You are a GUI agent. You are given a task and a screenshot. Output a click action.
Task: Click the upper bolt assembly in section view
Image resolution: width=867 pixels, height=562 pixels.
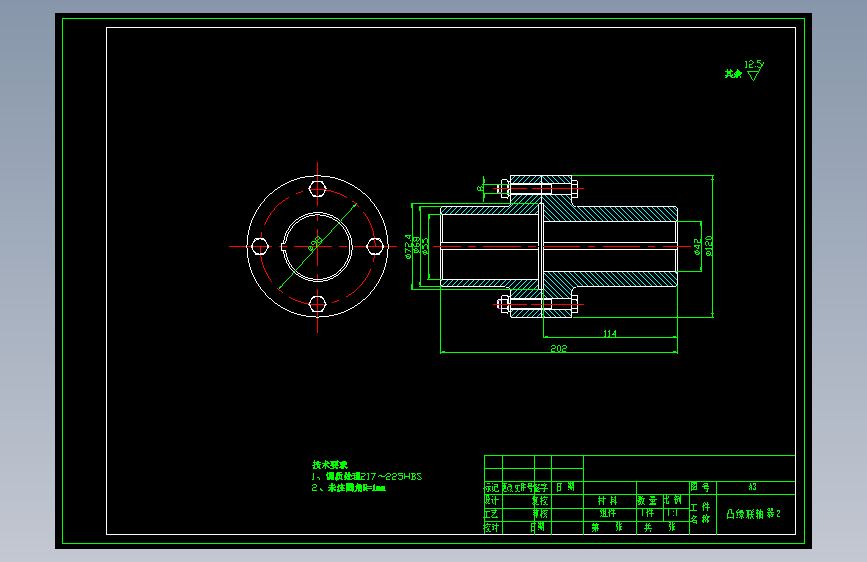[539, 189]
